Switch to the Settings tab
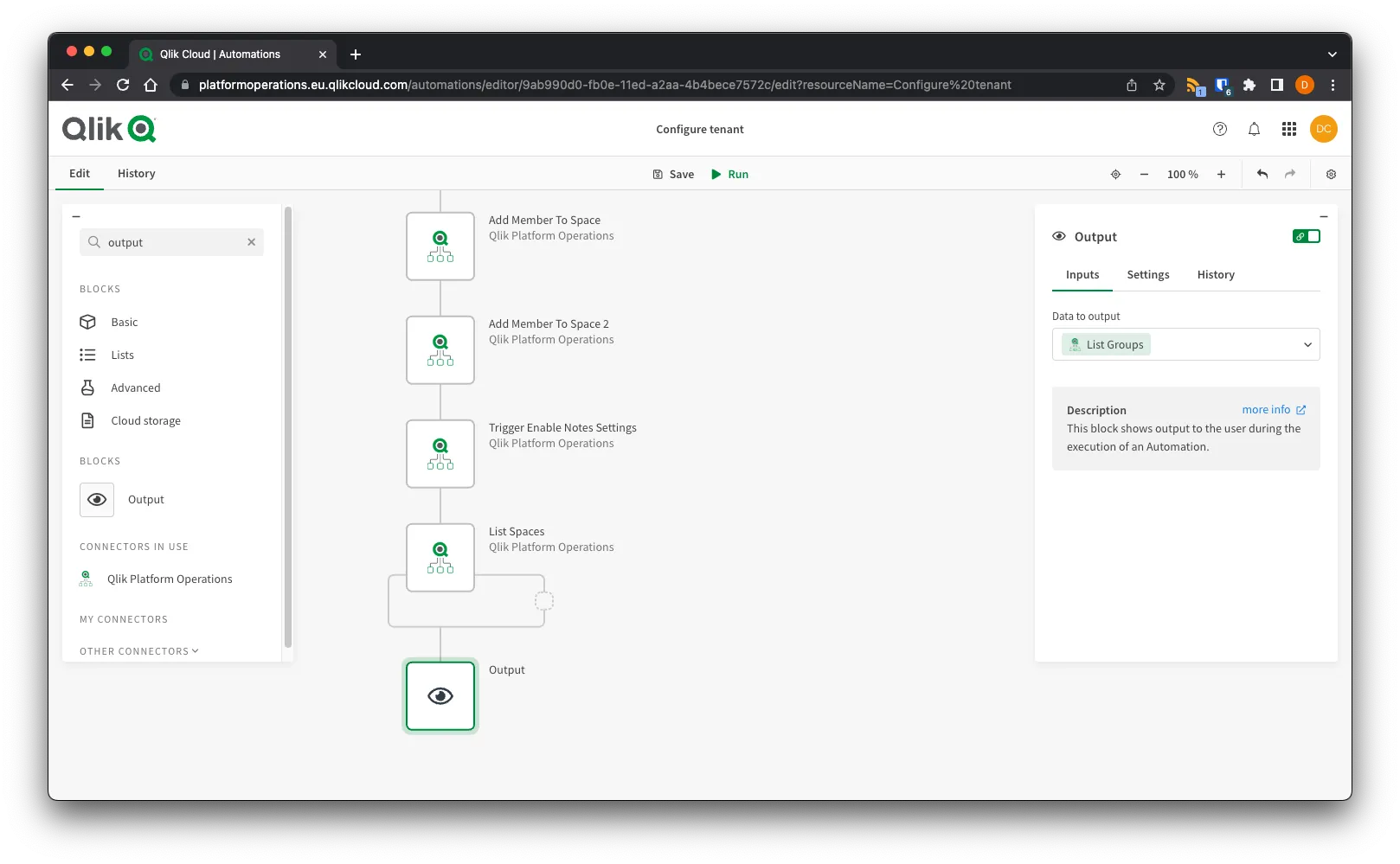 click(1147, 274)
